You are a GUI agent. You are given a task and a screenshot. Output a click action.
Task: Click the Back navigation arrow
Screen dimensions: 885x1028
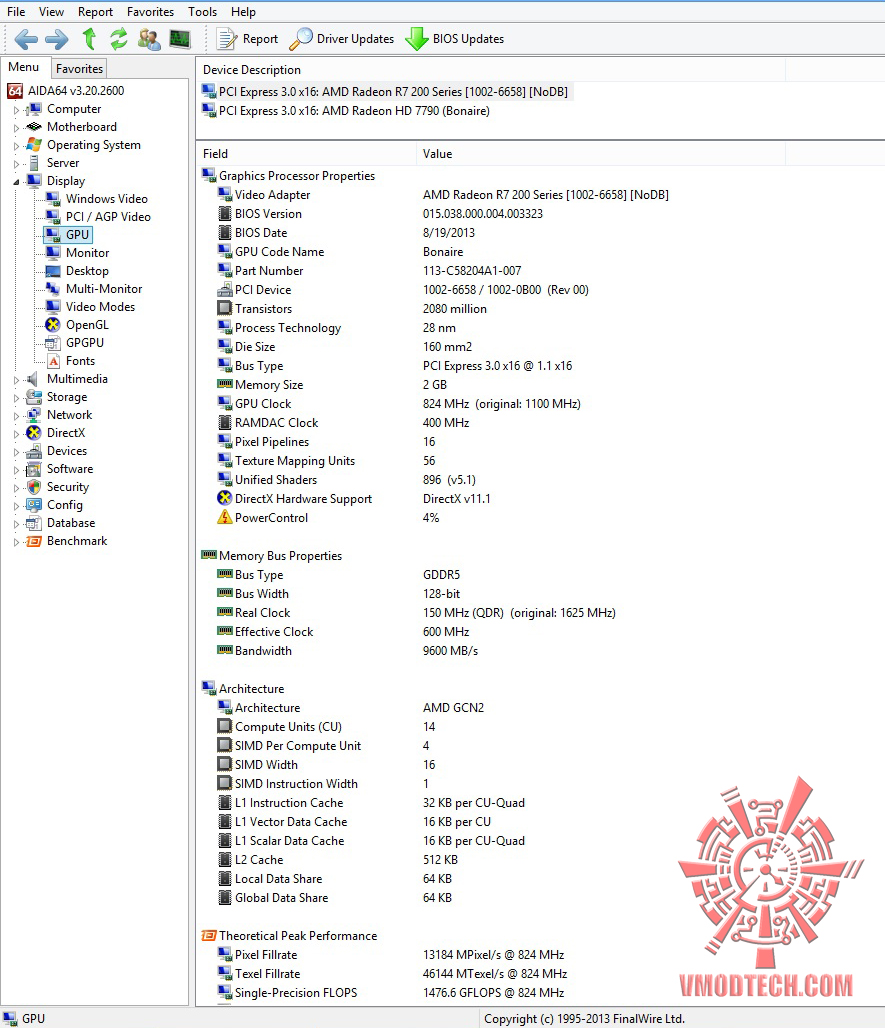[26, 39]
